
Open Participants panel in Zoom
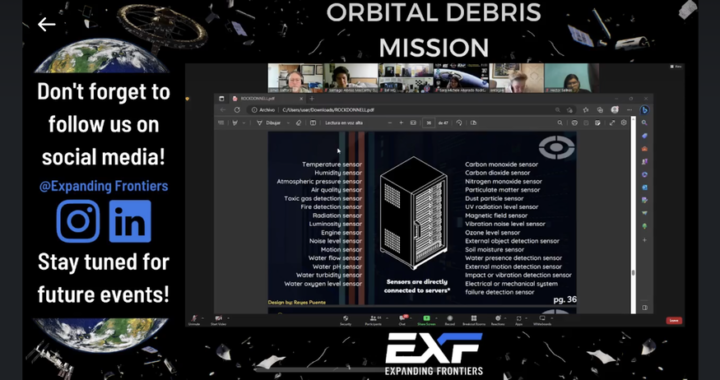point(373,320)
